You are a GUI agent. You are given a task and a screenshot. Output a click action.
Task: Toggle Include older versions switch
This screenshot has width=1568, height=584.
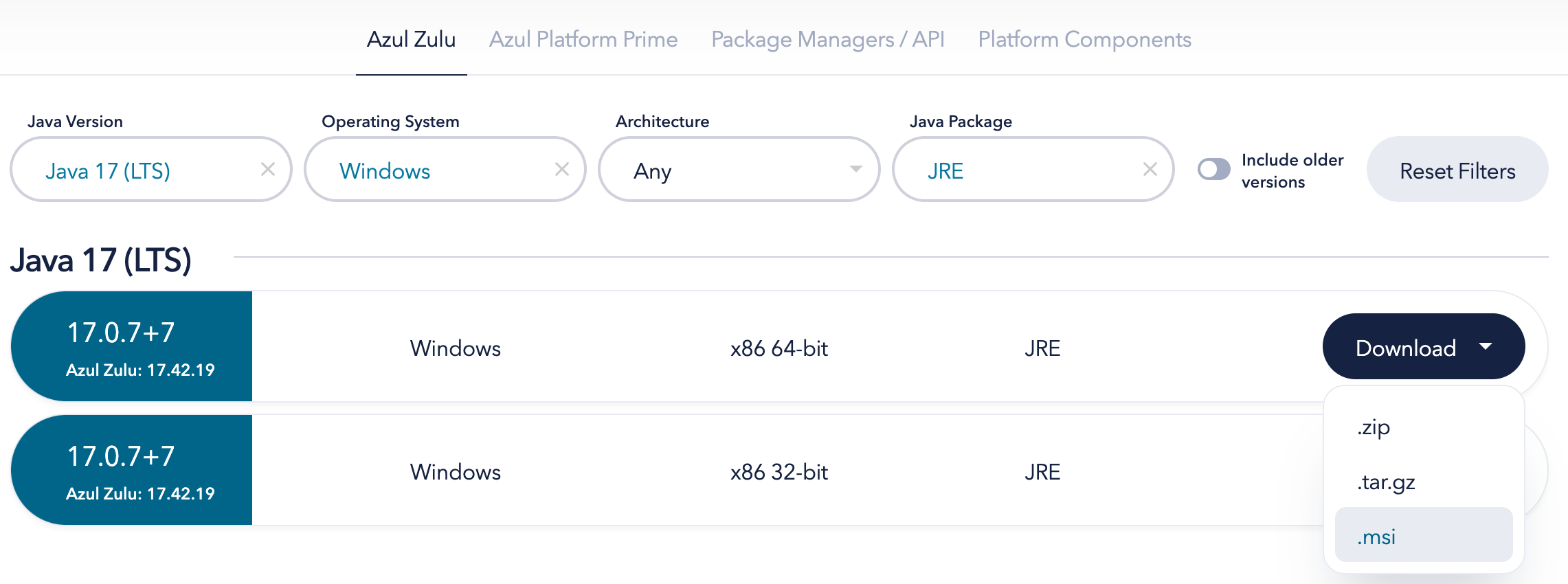[x=1214, y=169]
